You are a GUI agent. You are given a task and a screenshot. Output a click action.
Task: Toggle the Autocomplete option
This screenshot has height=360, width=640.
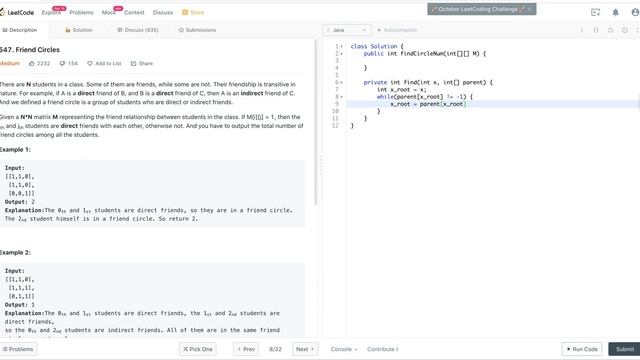(397, 30)
